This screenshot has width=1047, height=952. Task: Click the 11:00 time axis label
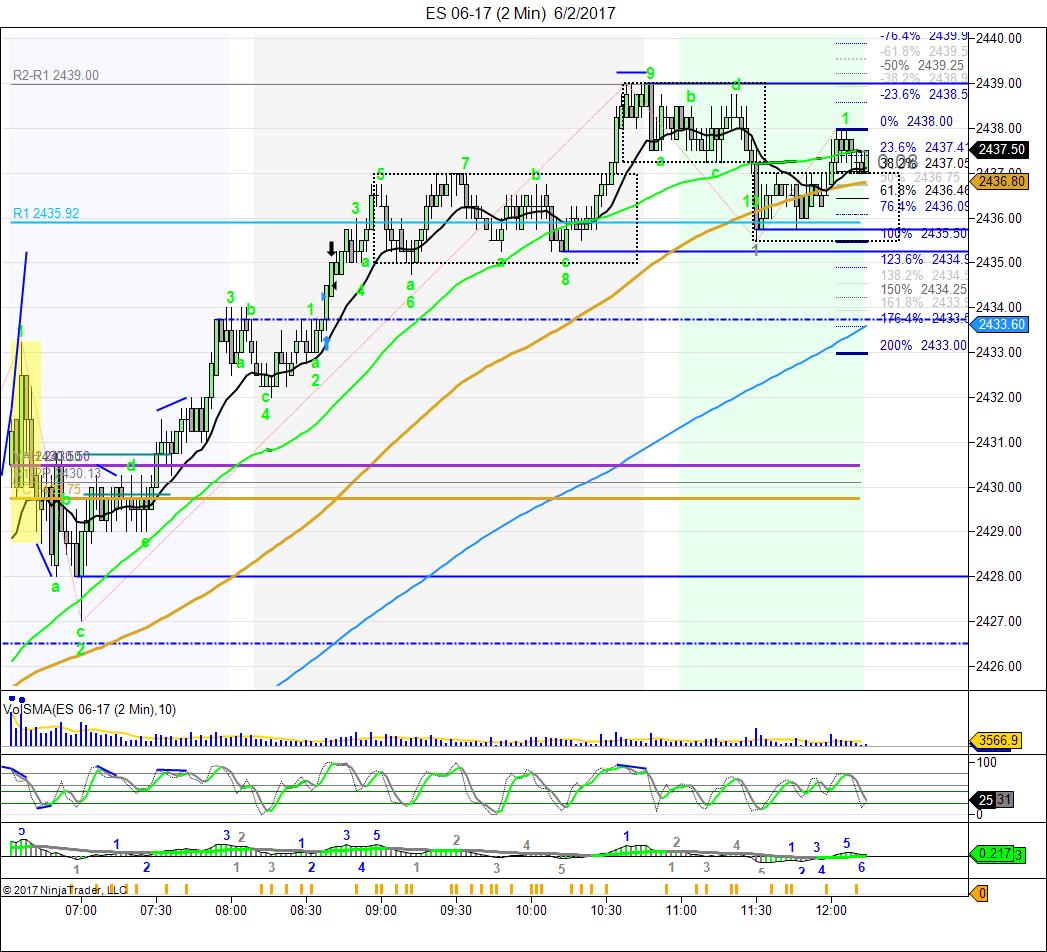[x=681, y=911]
